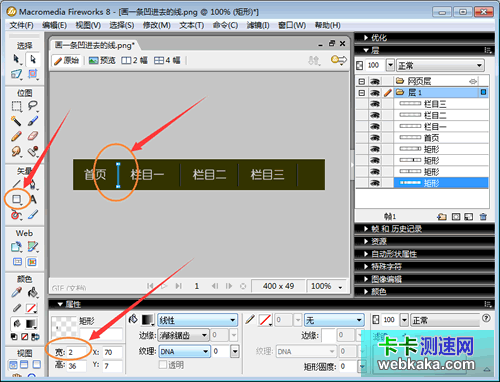Toggle visibility of 栏目二 layer
This screenshot has height=382, width=500.
click(375, 115)
